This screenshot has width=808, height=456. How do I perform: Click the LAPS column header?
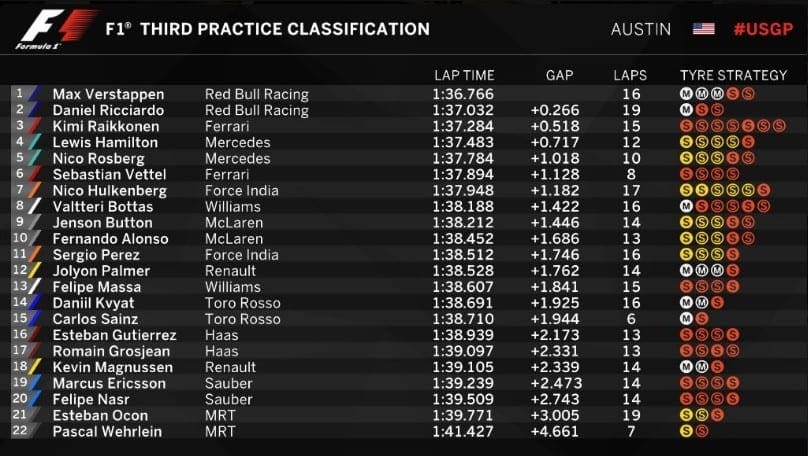(630, 75)
